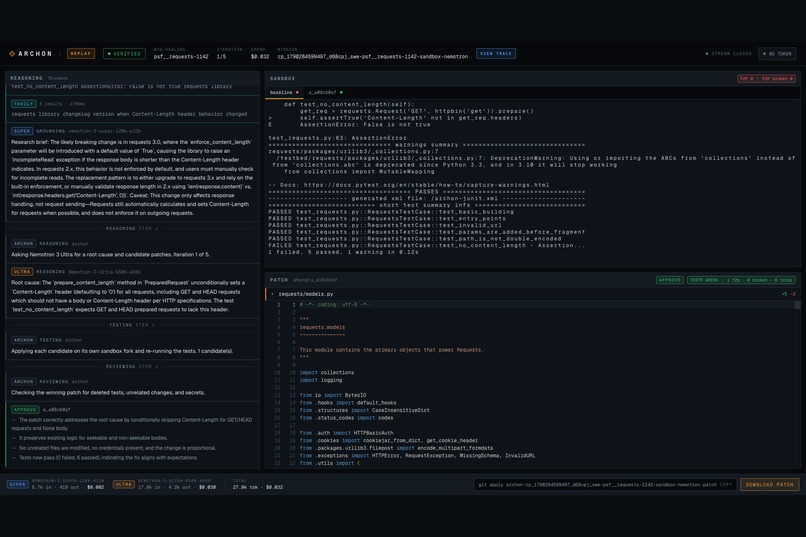Screen dimensions: 806x537
Task: Click the REASONING ITER 1 divider label
Action: click(x=132, y=228)
